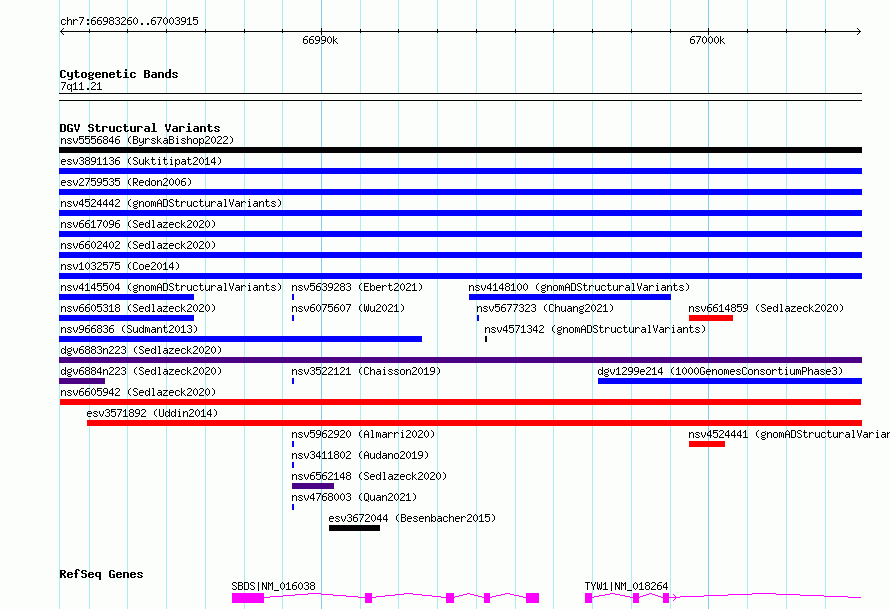Click the nsv4145504 gnomAD variant label

click(171, 287)
